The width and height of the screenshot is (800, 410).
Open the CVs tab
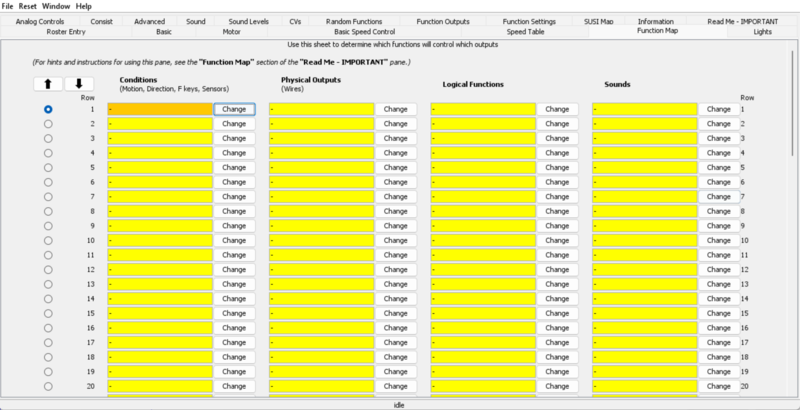[x=295, y=21]
